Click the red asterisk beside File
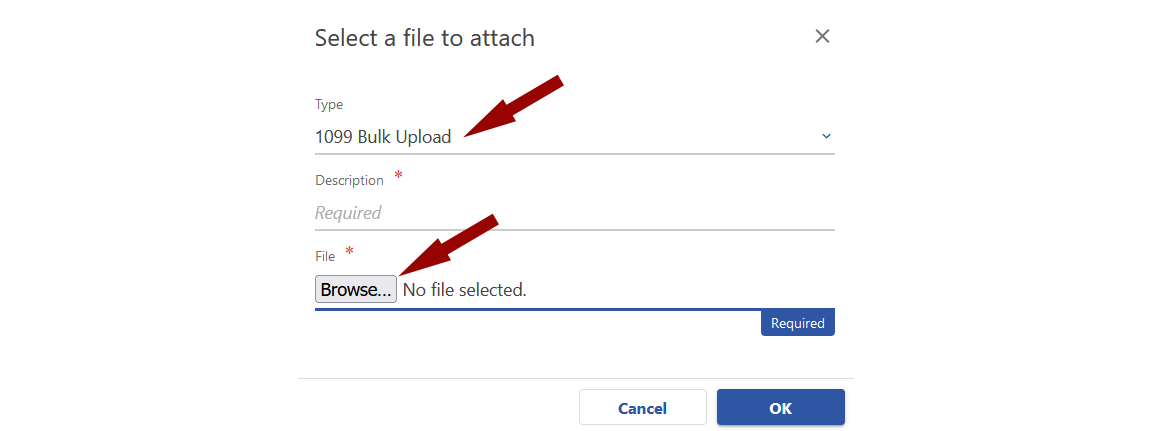 (350, 252)
